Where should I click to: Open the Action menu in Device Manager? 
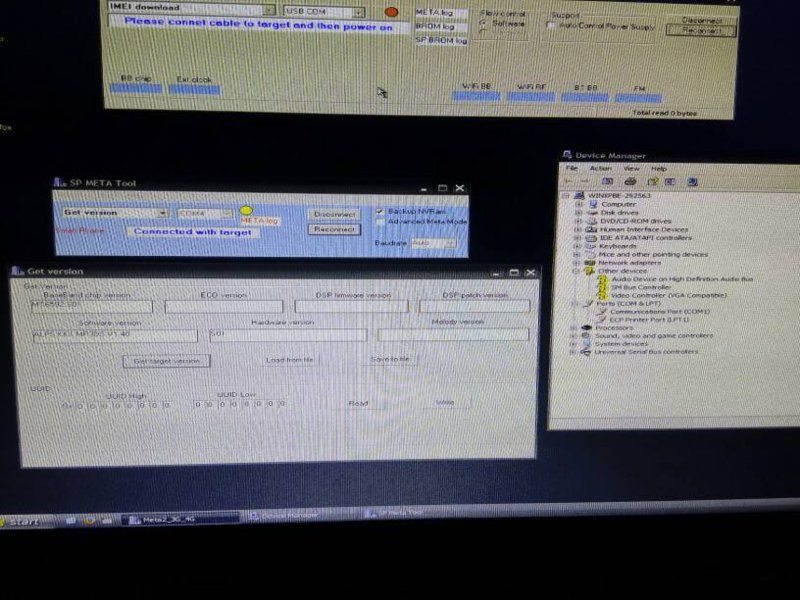click(x=601, y=168)
